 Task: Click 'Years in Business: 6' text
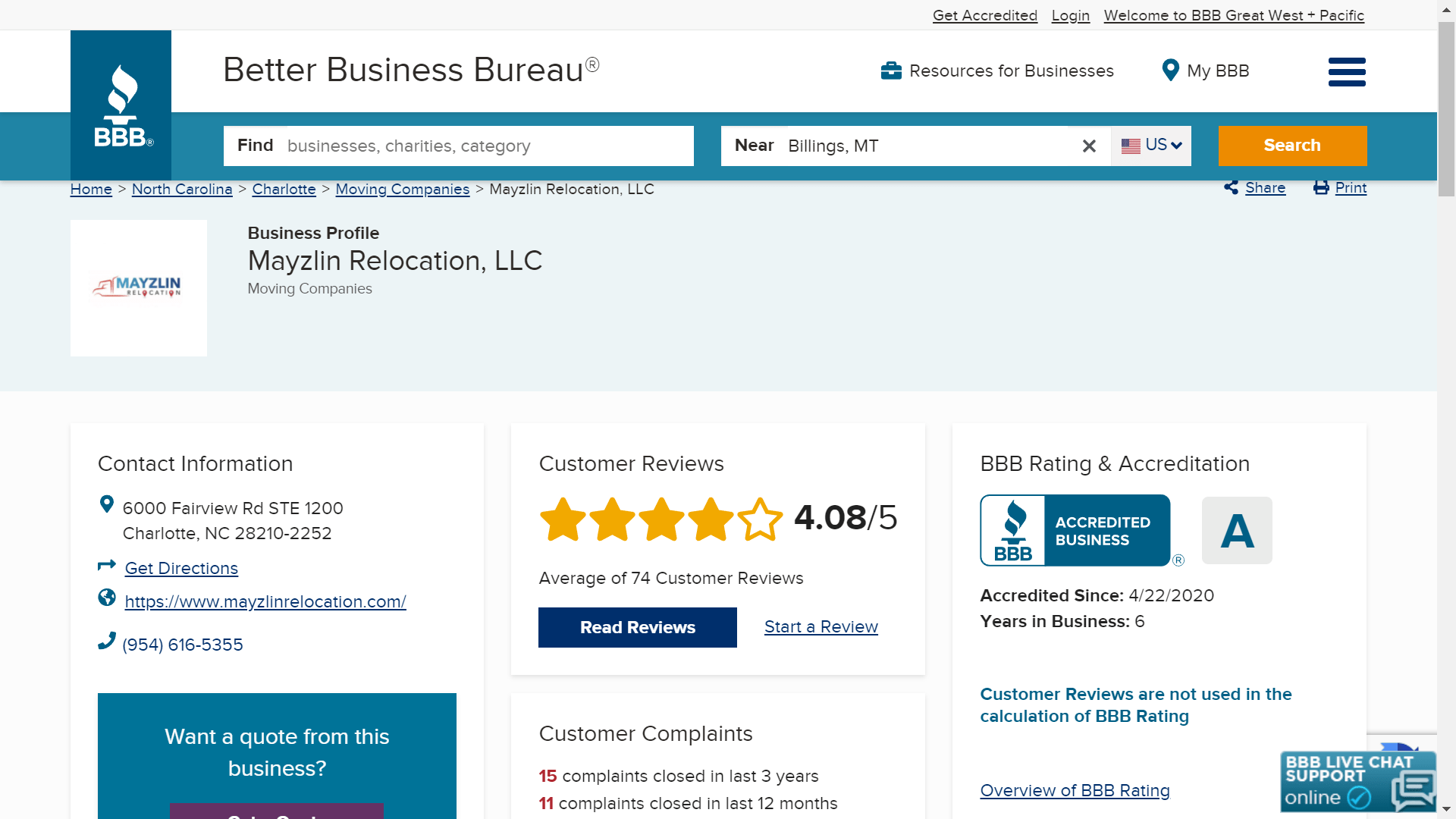pyautogui.click(x=1062, y=621)
